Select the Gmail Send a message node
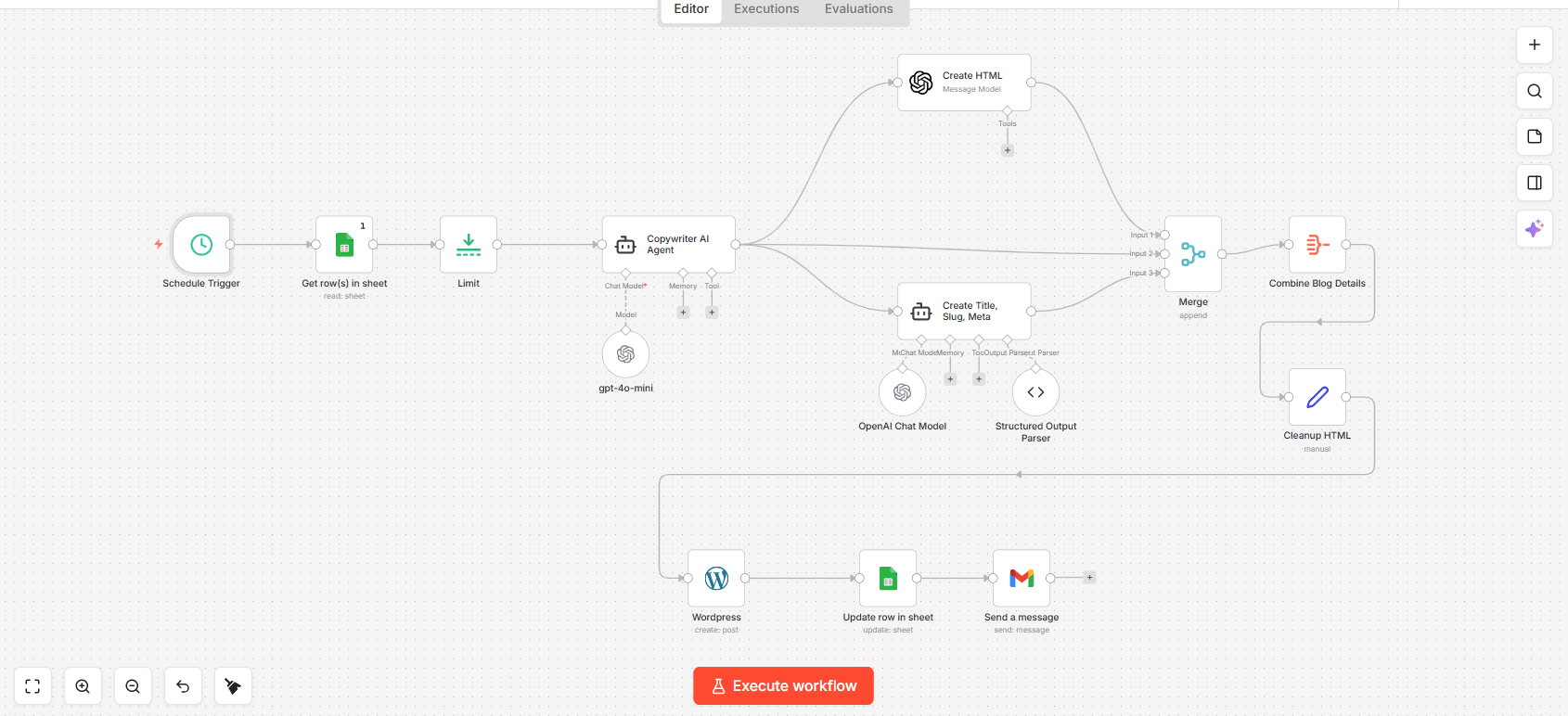The height and width of the screenshot is (716, 1568). click(x=1022, y=579)
